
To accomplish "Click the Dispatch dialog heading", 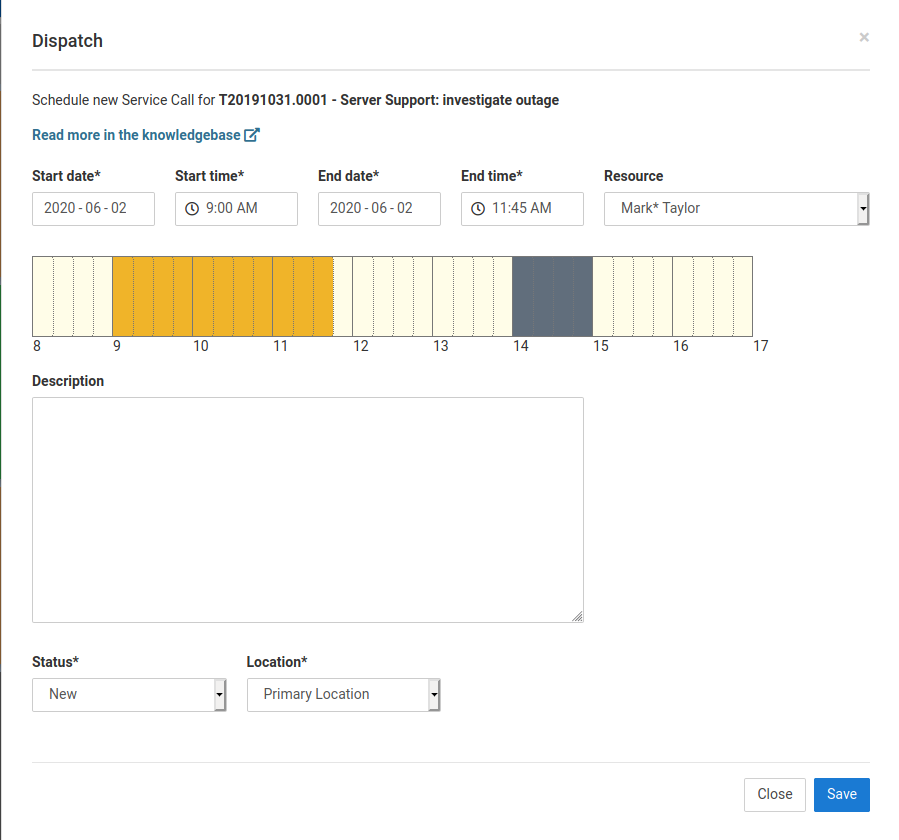I will click(x=68, y=41).
